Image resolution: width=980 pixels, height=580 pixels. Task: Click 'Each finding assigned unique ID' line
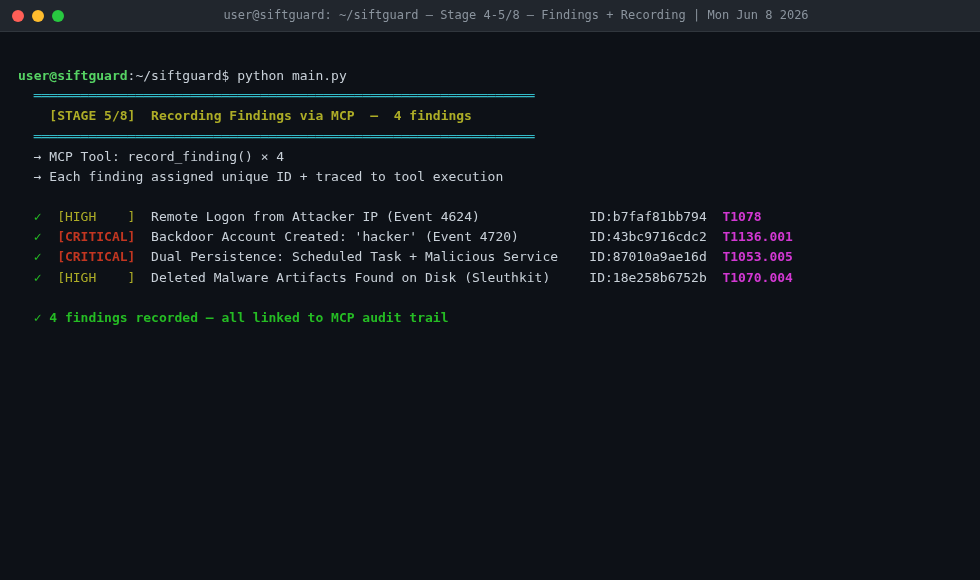click(268, 177)
